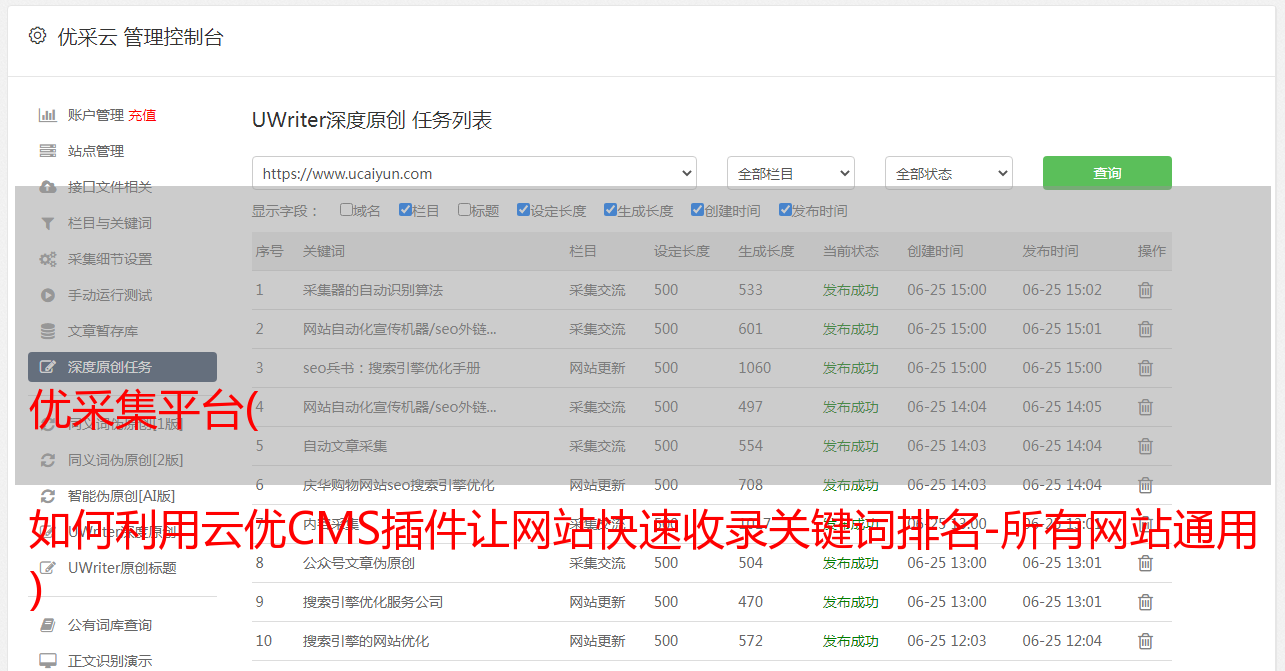Screen dimensions: 1285x671
Task: Open 公有词库查询 in the sidebar
Action: [110, 625]
